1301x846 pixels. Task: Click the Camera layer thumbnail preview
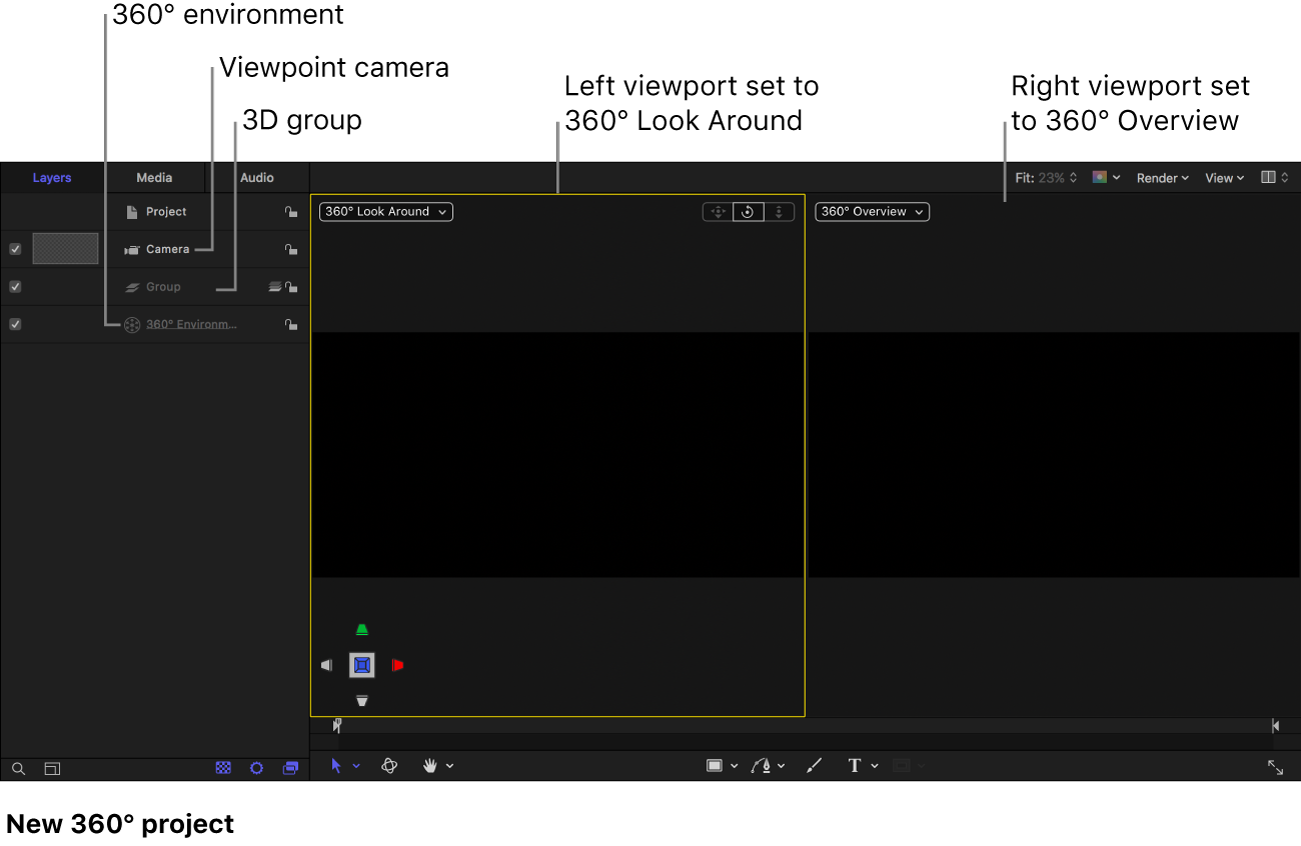point(65,249)
